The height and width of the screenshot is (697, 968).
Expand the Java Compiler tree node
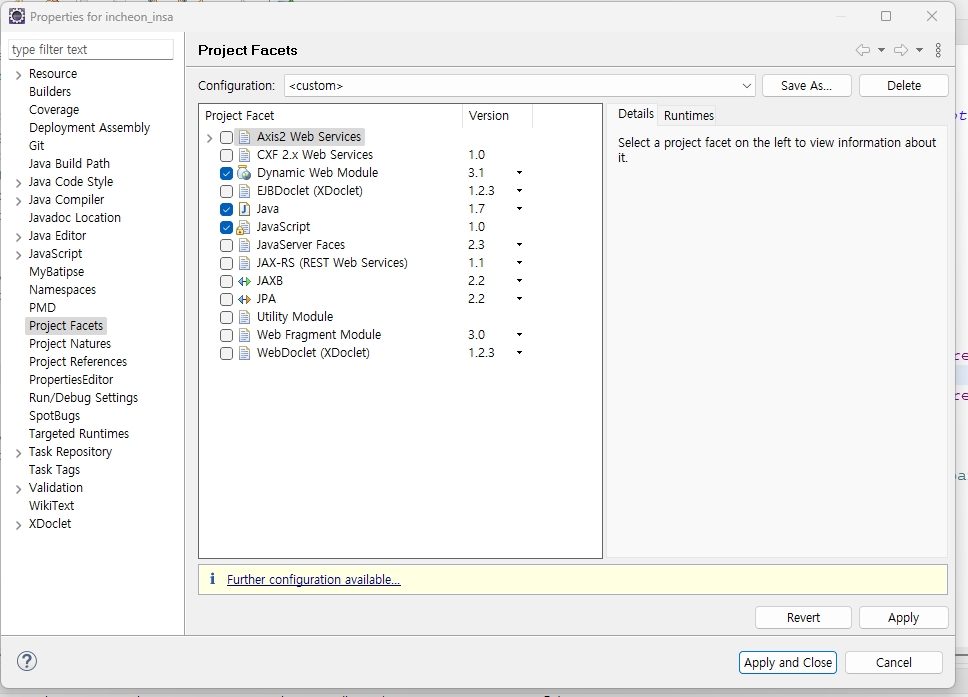[x=19, y=201]
